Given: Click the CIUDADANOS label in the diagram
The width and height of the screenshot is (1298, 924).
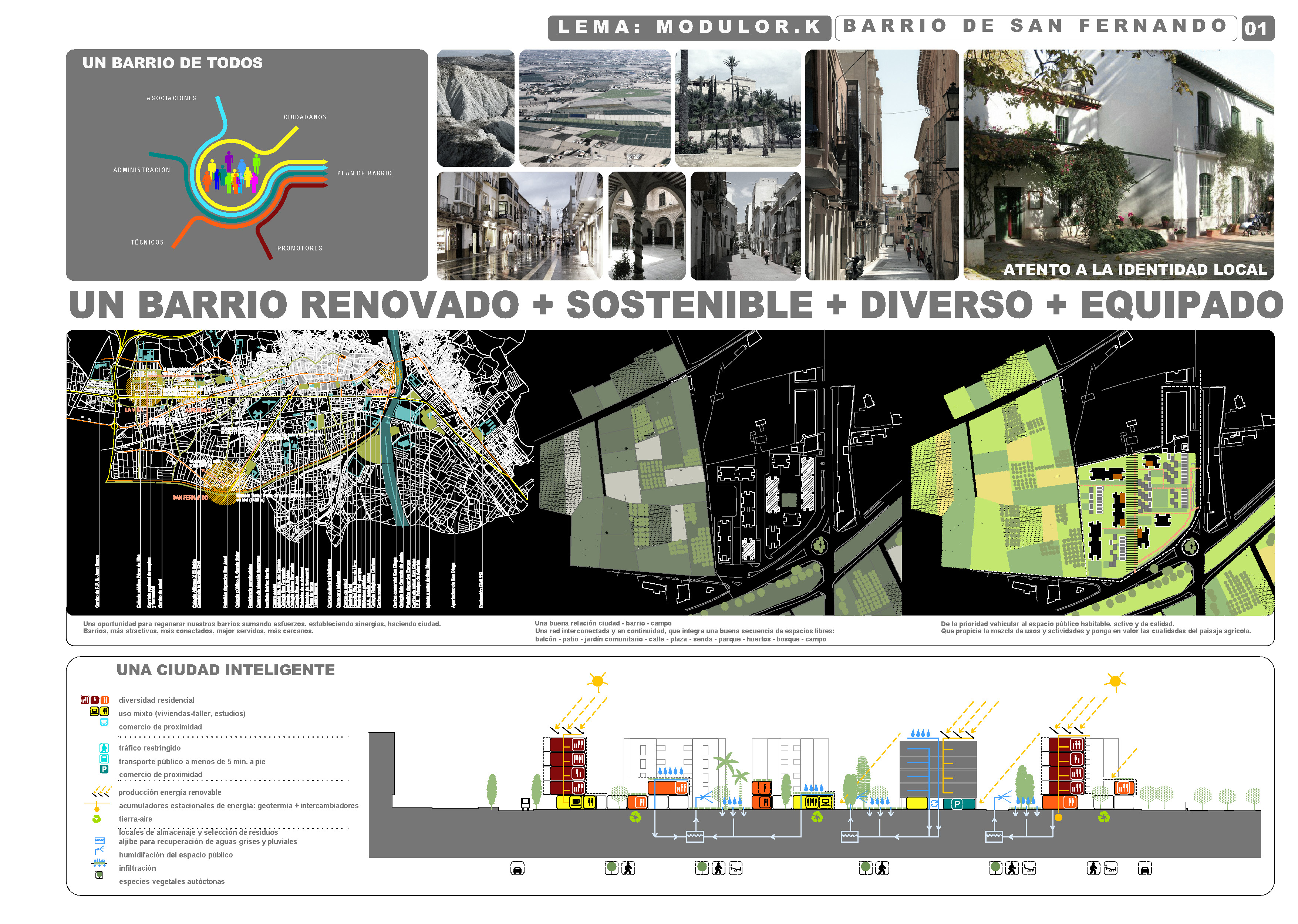Looking at the screenshot, I should (305, 117).
